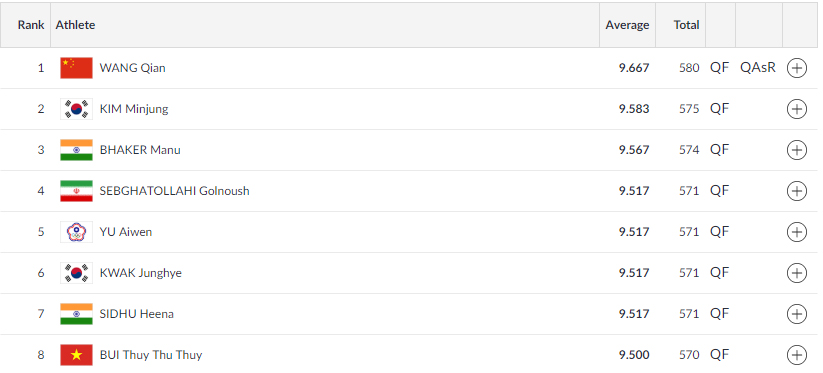Click the Chinese Taipei flag icon

77,232
